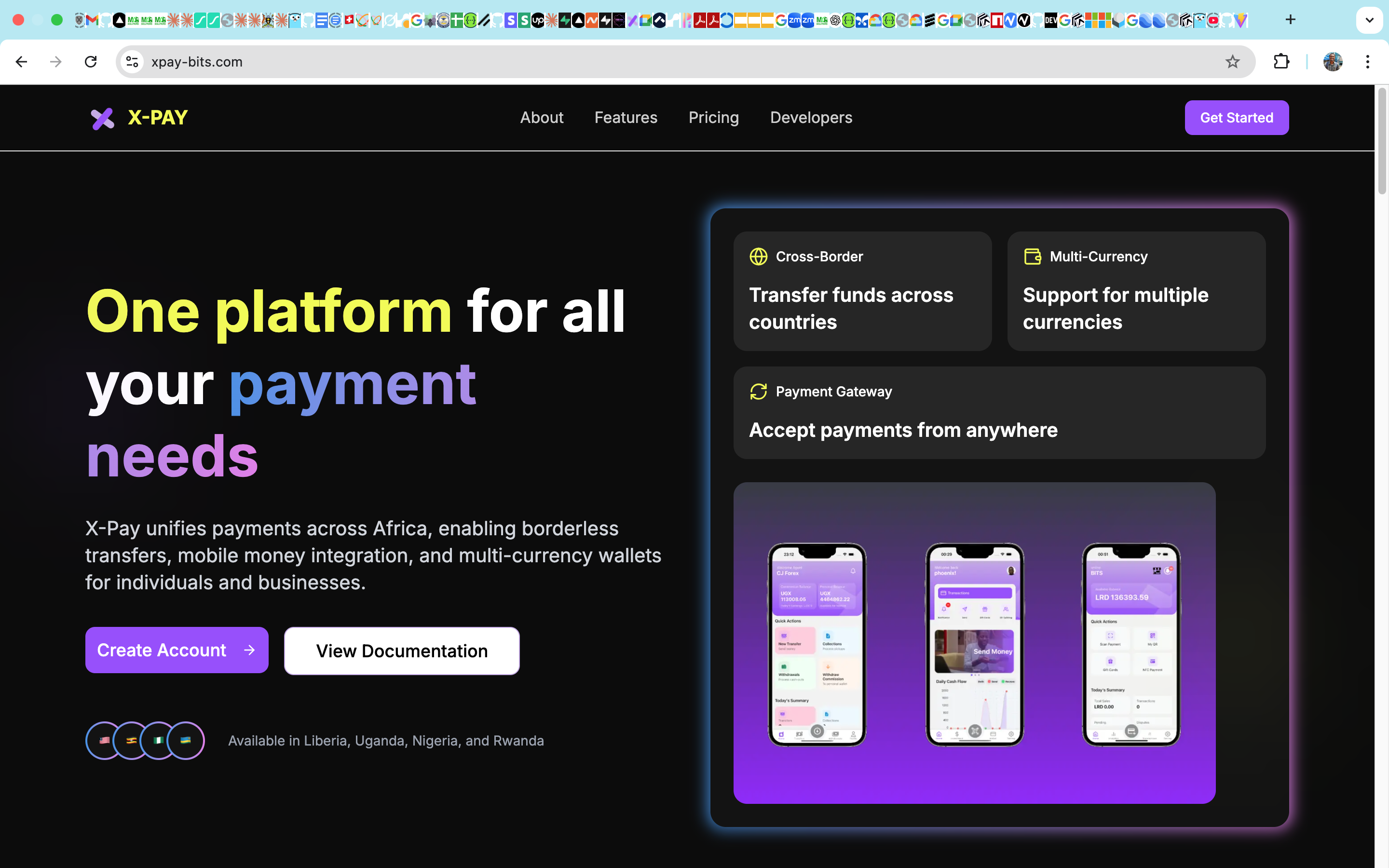The width and height of the screenshot is (1389, 868).
Task: Select the Rwanda flag icon
Action: [187, 740]
